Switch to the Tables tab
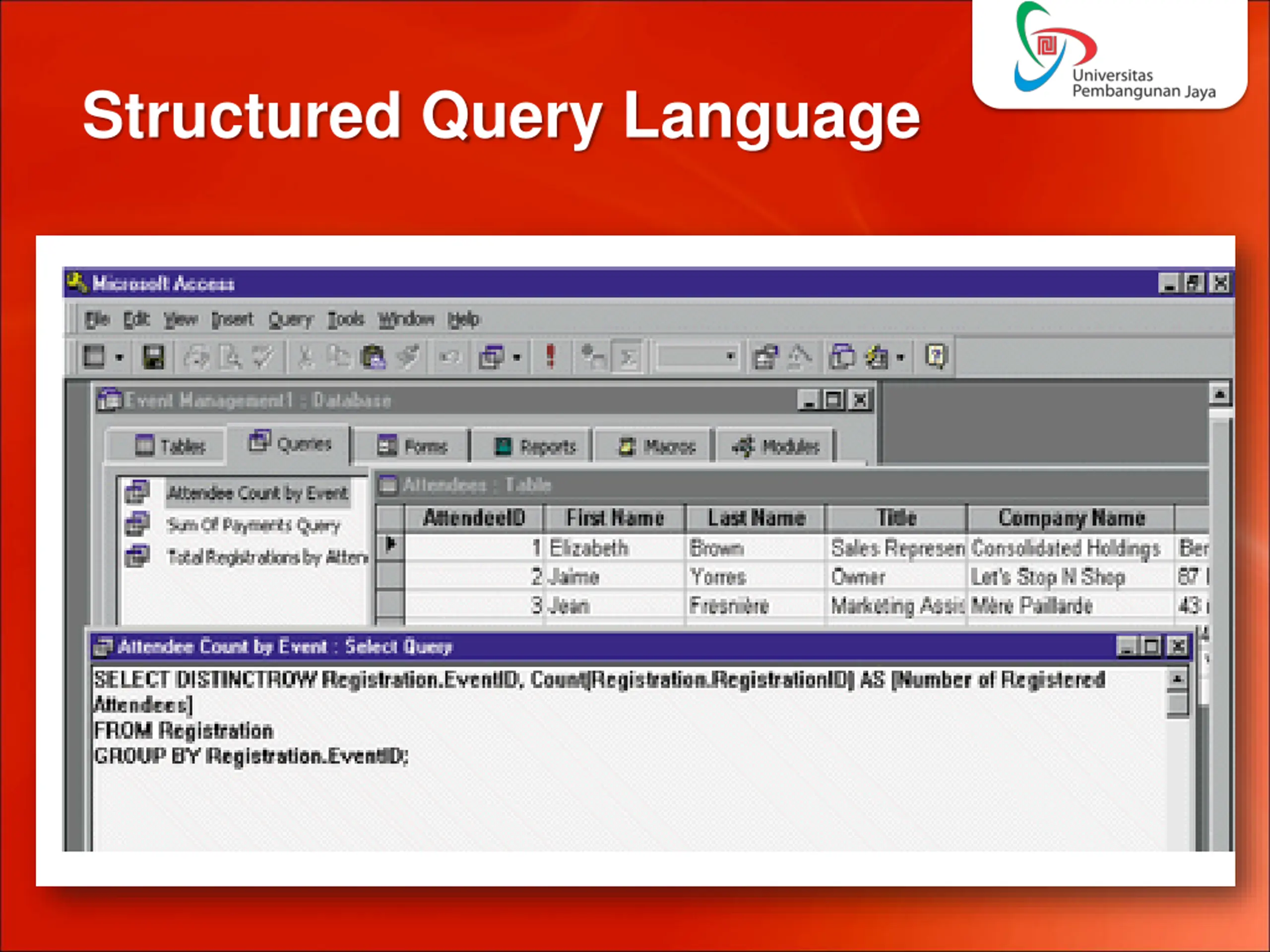The width and height of the screenshot is (1270, 952). point(170,446)
